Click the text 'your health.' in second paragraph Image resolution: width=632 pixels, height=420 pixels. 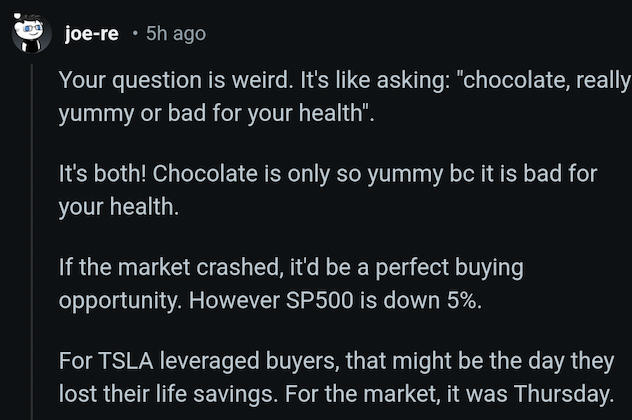(x=118, y=207)
